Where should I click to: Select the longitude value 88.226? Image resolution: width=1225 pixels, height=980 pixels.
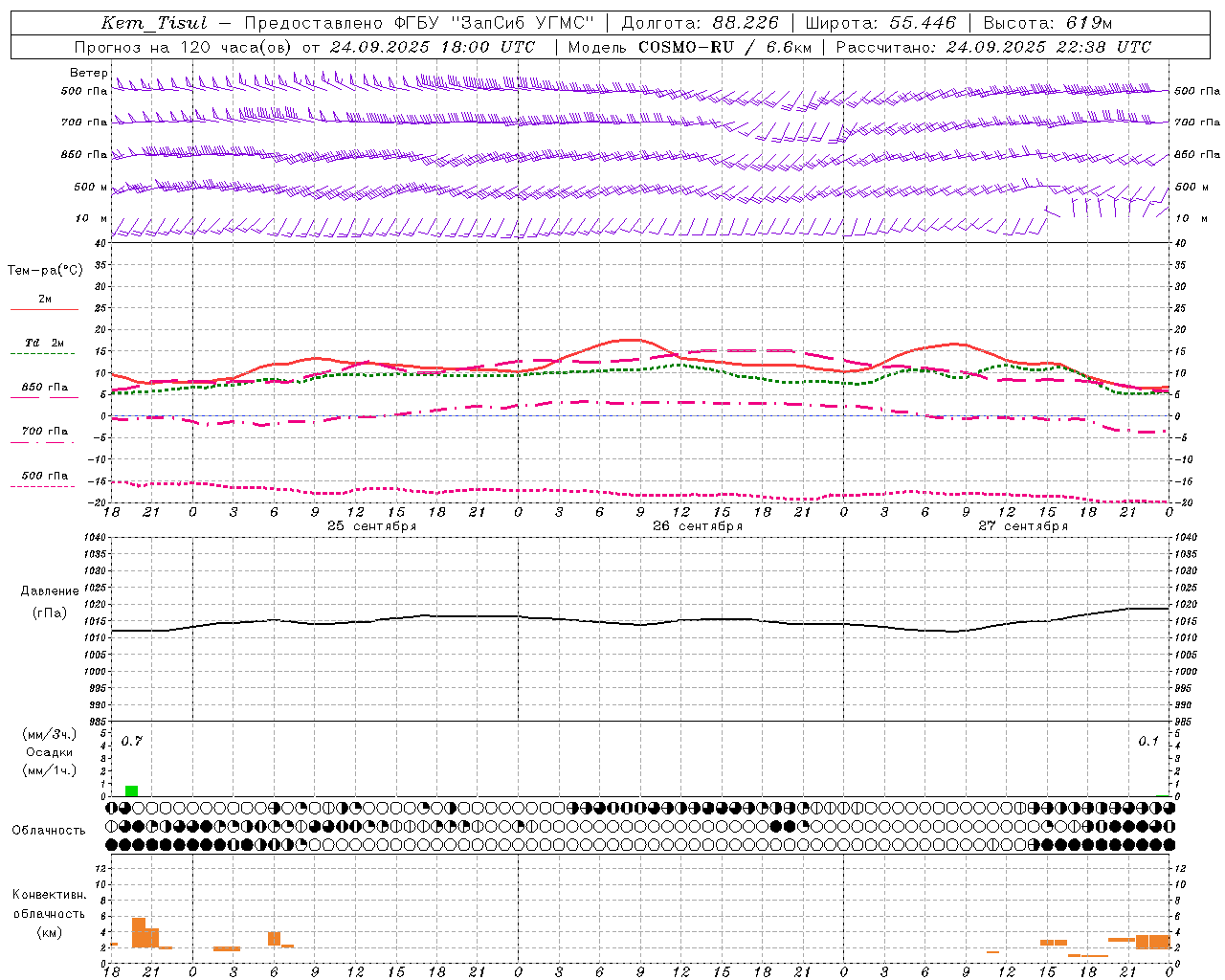pyautogui.click(x=746, y=23)
